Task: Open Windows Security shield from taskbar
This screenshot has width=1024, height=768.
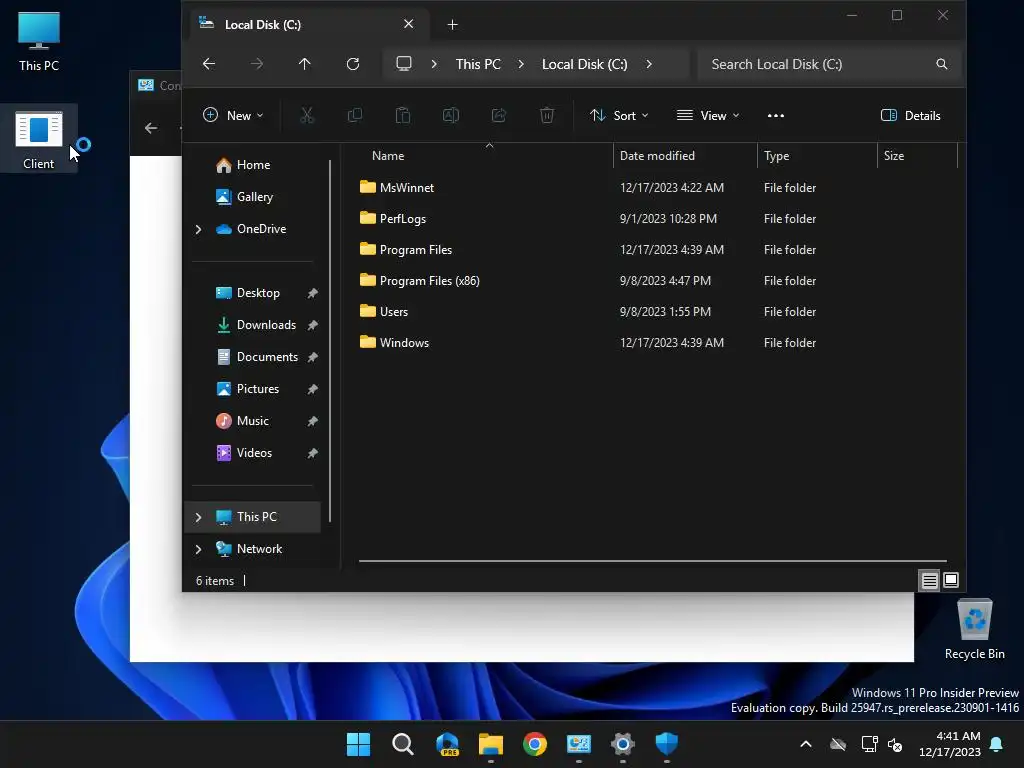Action: click(667, 744)
